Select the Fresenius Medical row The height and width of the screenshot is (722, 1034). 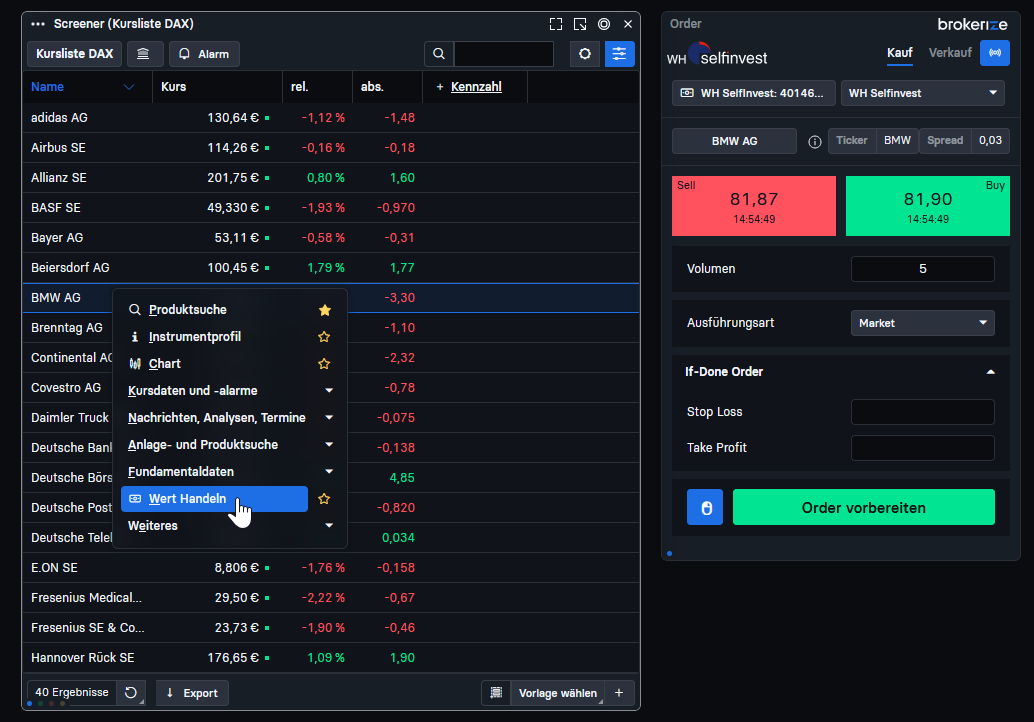[x=330, y=598]
